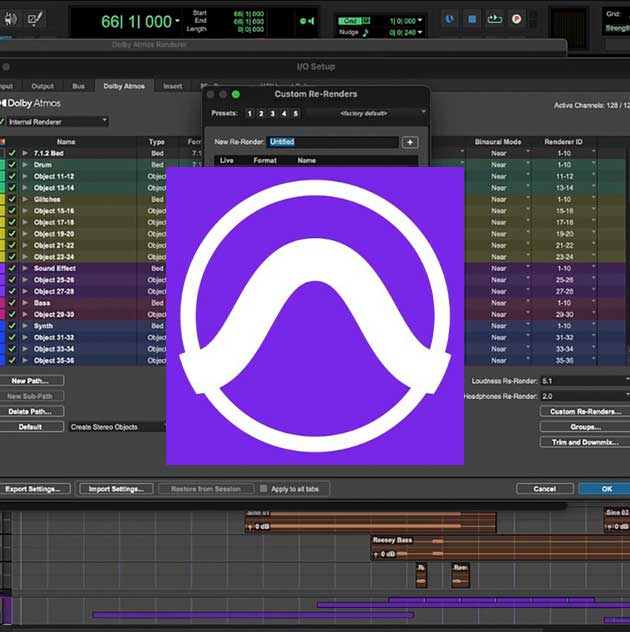
Task: Toggle the Bass row checkbox
Action: [x=12, y=303]
